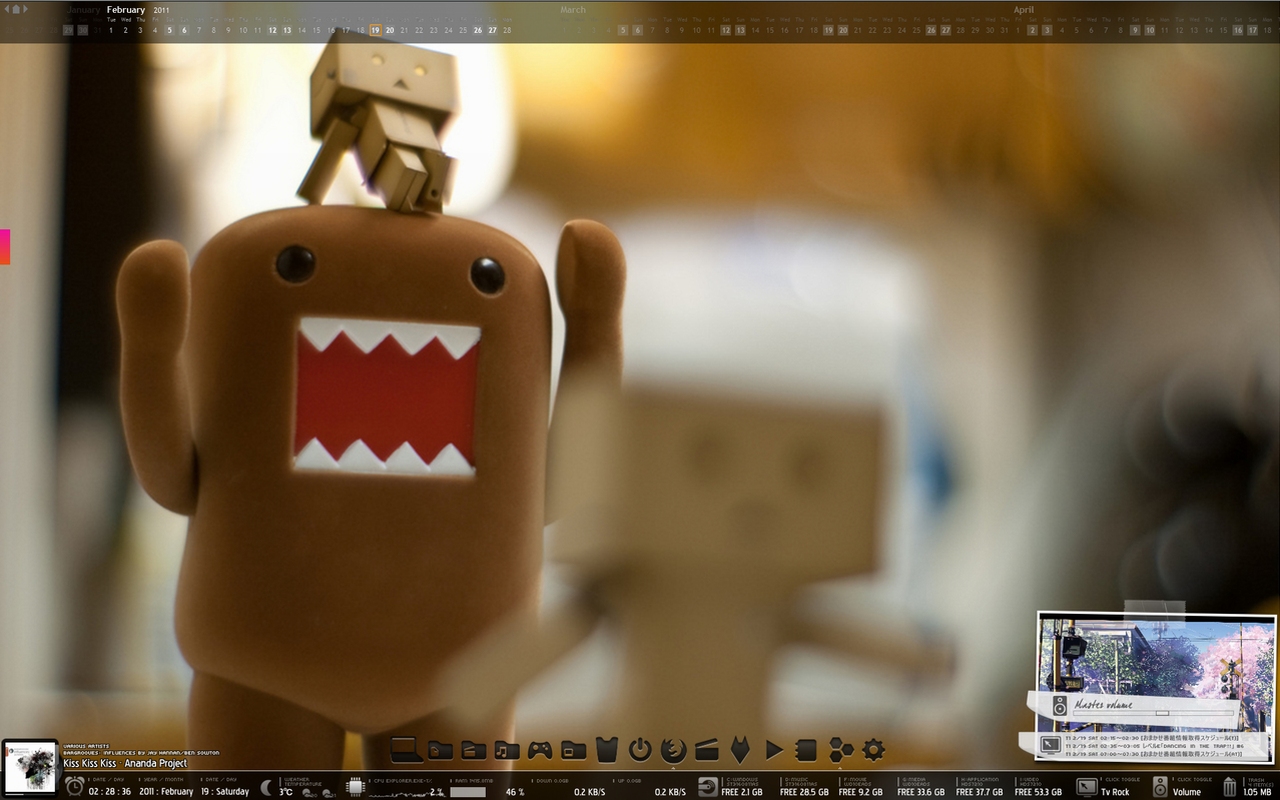Select February 6 in the calendar
Screen dimensions: 1280x800
tap(184, 30)
